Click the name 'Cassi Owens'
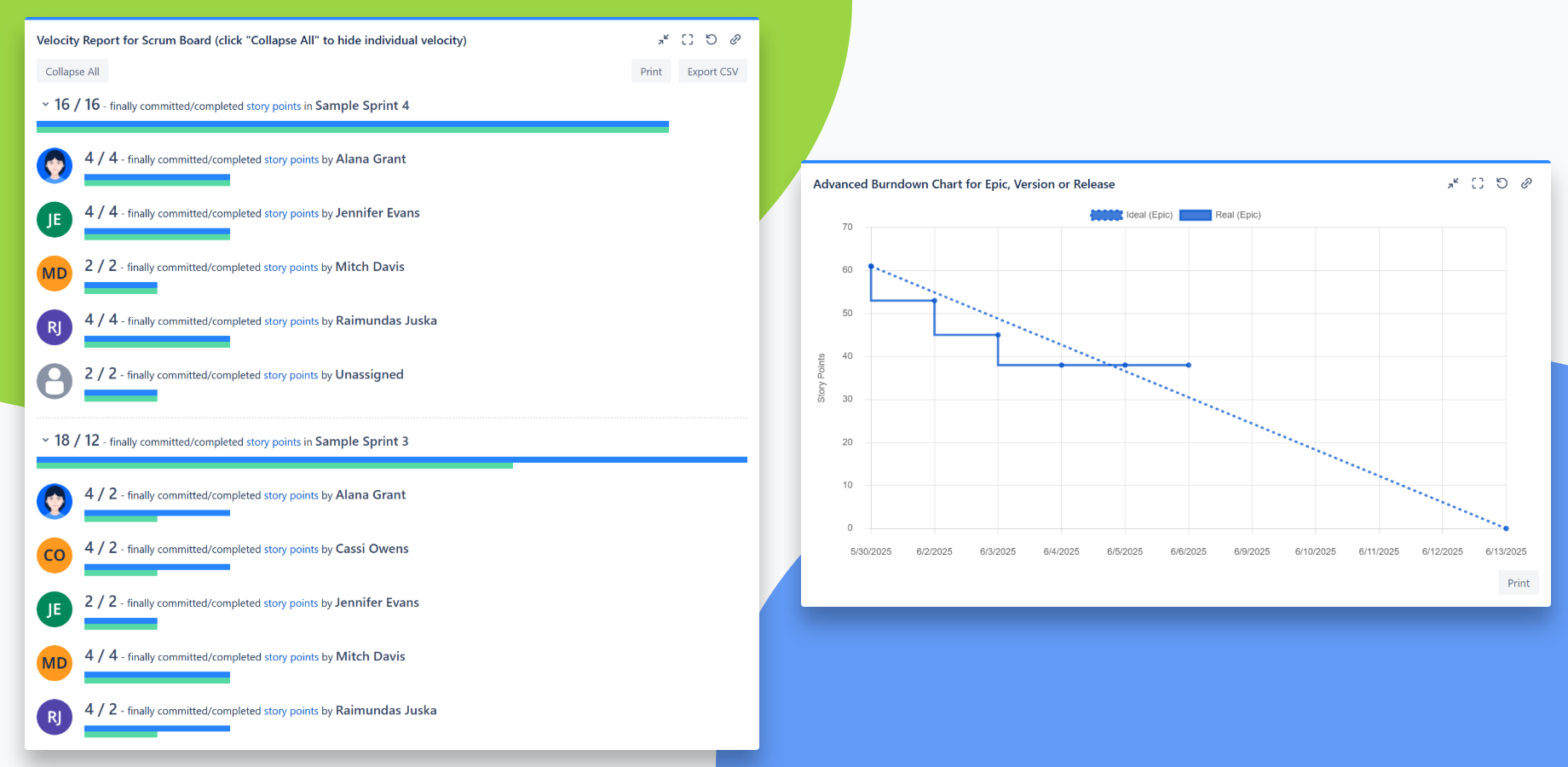The image size is (1568, 767). [372, 549]
